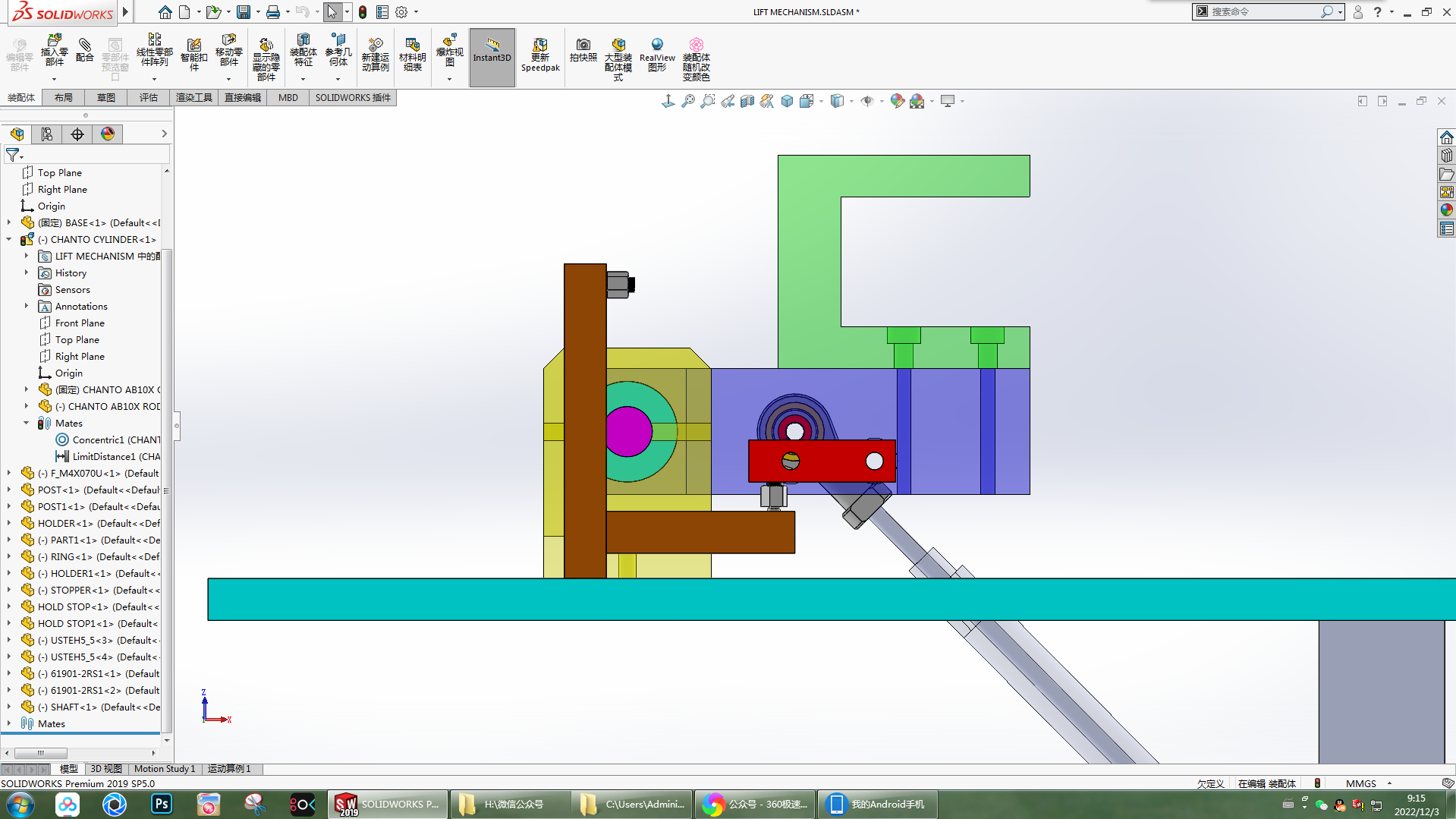Click Reference Geometry (参考几何体) icon
The image size is (1456, 819).
[x=338, y=50]
